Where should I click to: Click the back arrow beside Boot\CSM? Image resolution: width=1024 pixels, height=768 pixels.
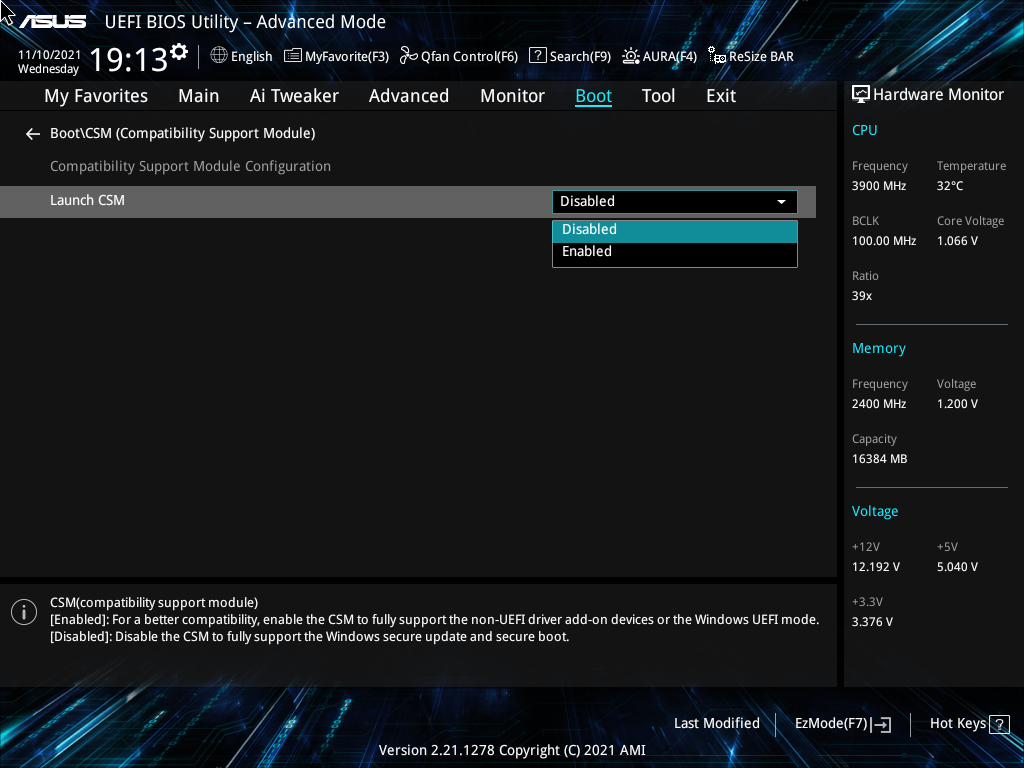(x=33, y=134)
